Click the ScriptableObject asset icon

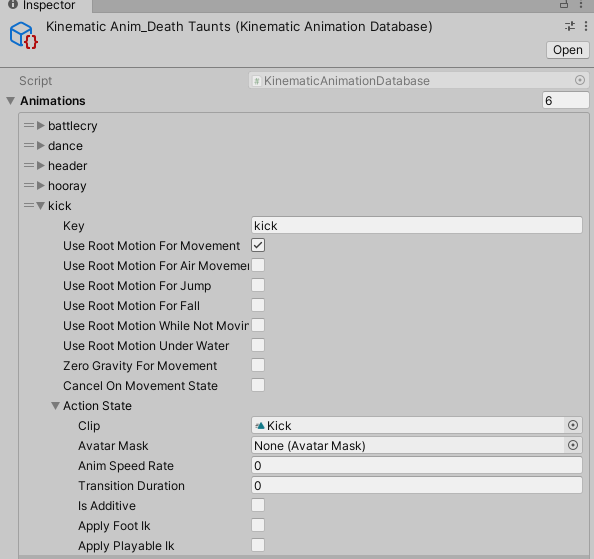(23, 36)
